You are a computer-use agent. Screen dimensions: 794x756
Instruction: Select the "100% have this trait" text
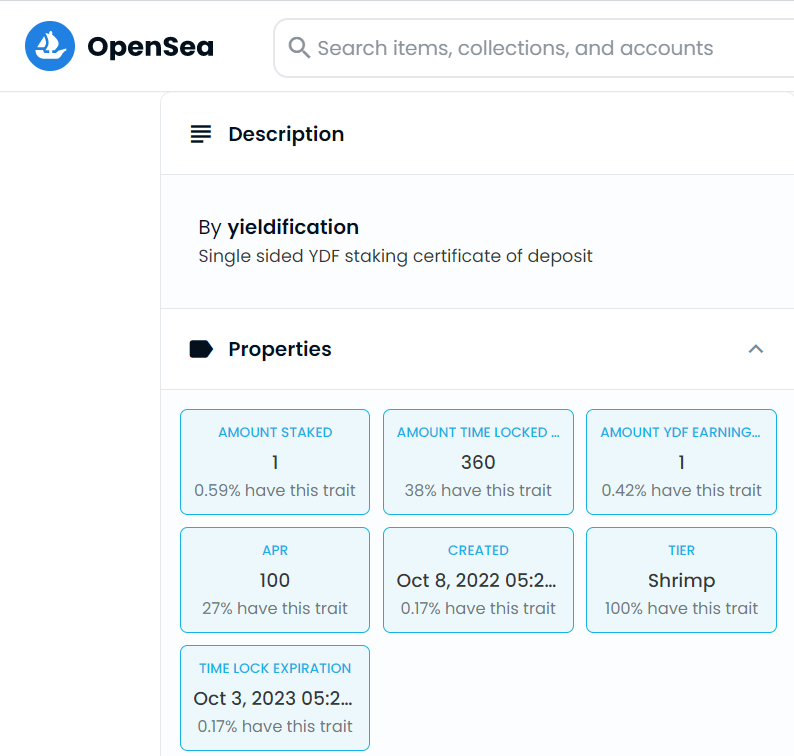[681, 608]
